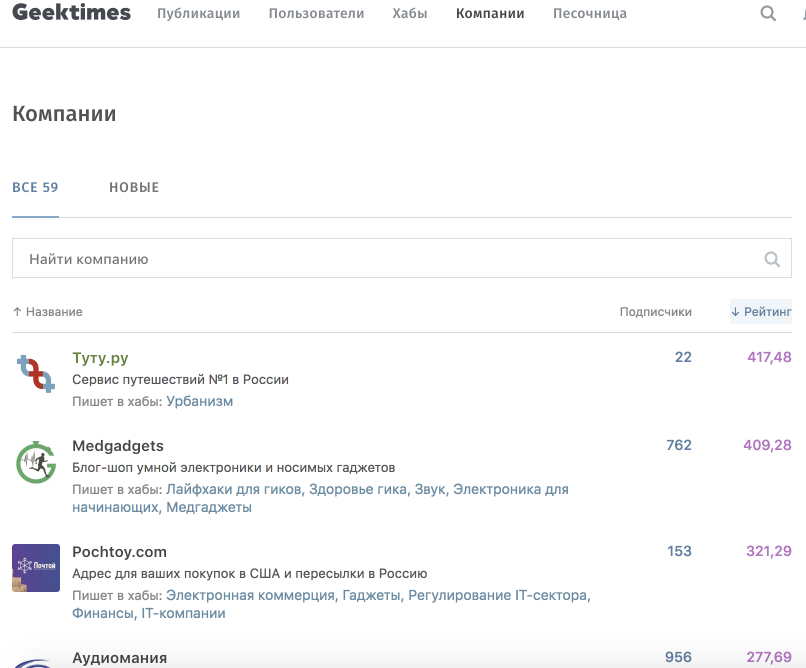Click the Medgadgets green runner logo

click(x=36, y=462)
